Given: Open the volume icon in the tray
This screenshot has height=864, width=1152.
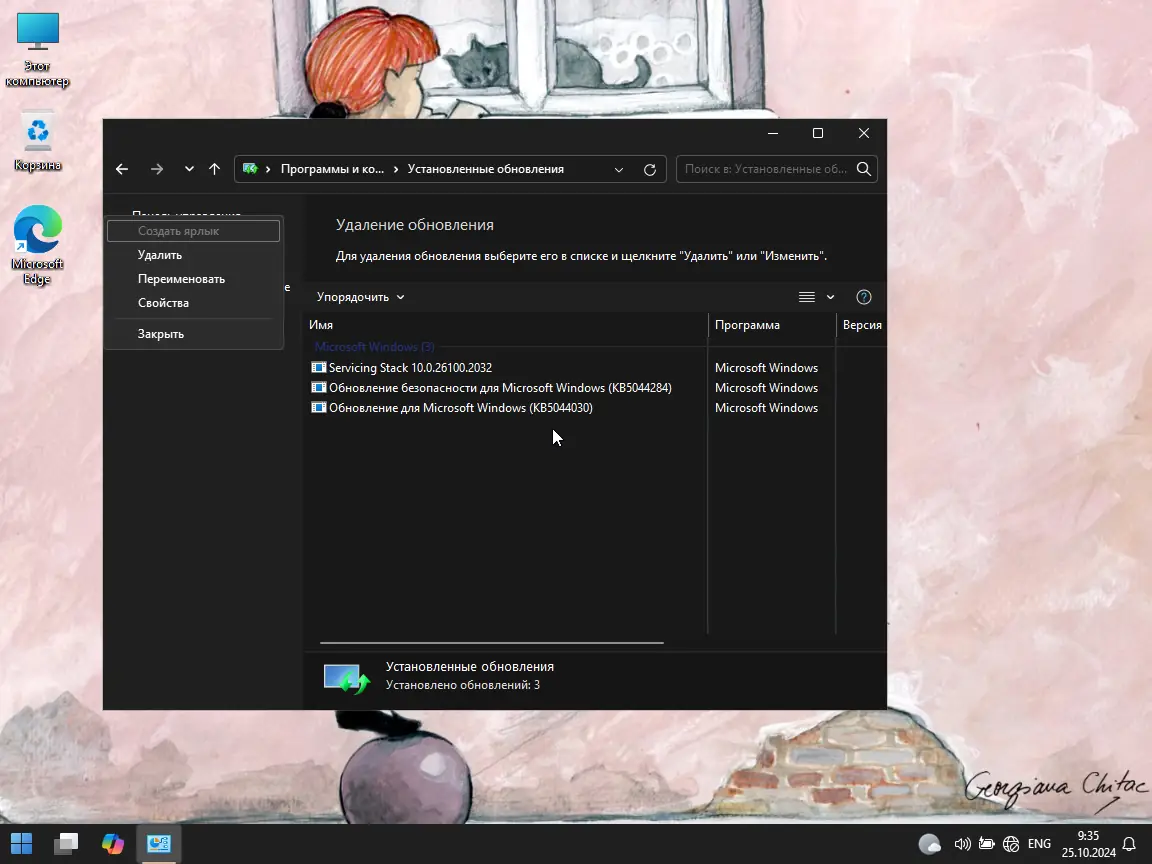Looking at the screenshot, I should (x=962, y=843).
